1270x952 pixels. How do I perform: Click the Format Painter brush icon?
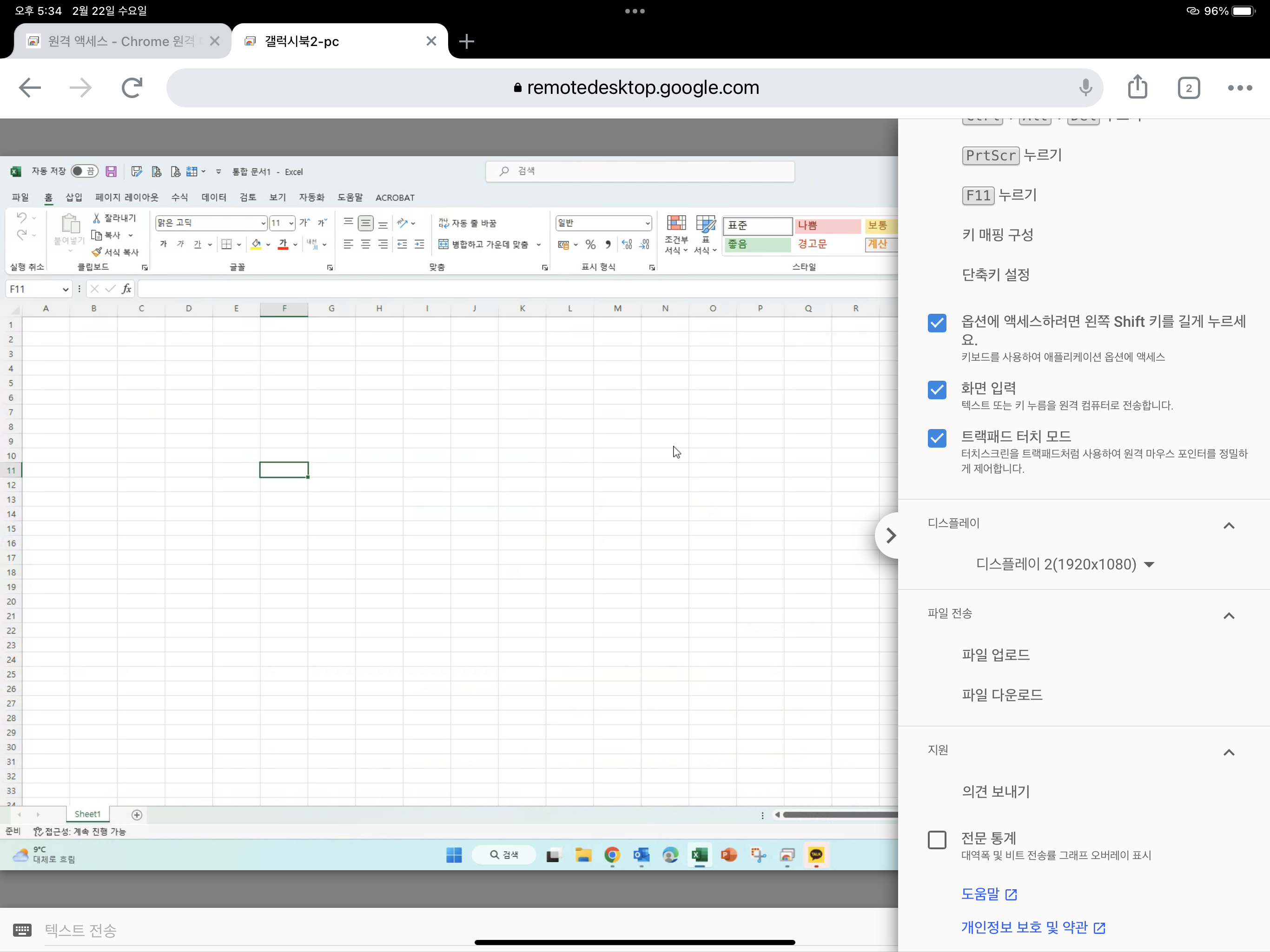coord(97,252)
